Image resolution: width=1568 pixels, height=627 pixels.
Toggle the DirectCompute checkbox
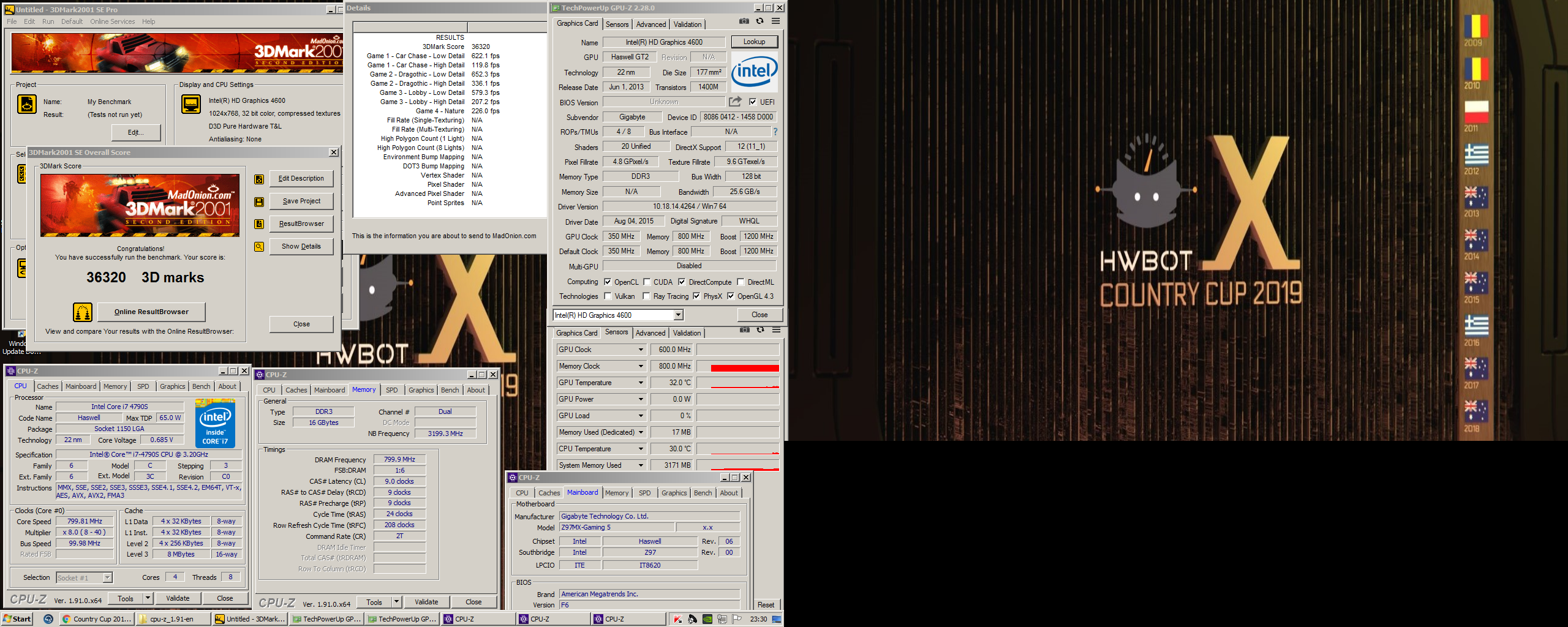(682, 282)
